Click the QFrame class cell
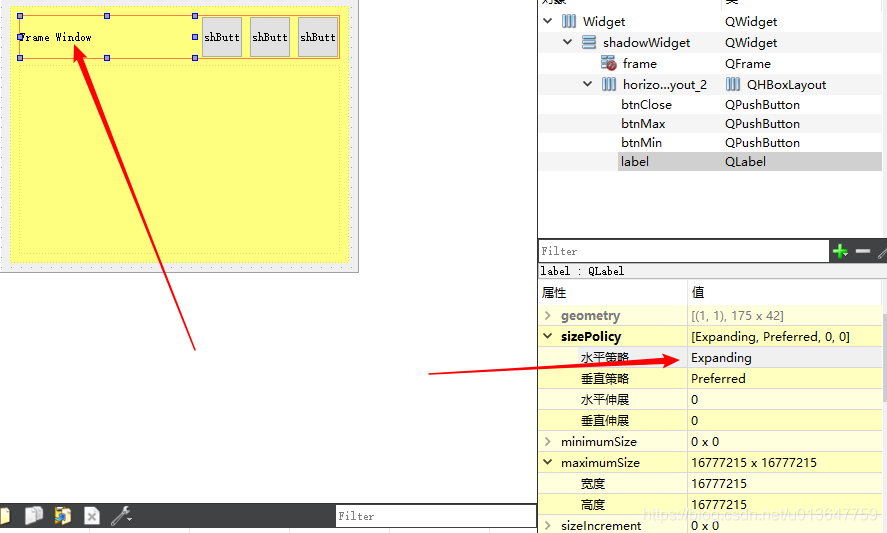 point(748,63)
